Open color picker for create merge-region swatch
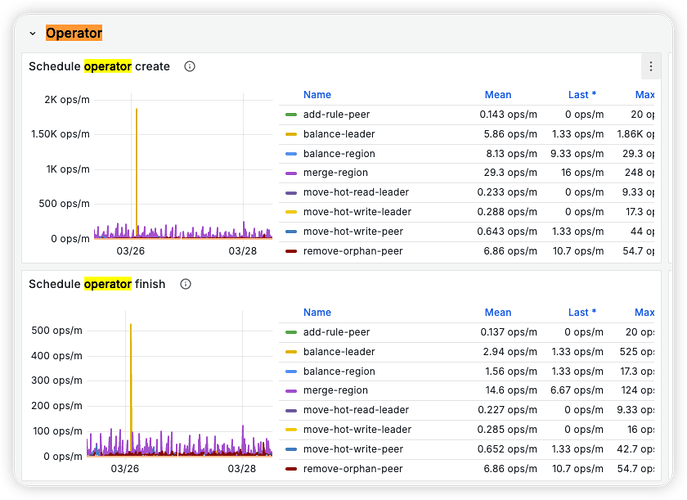The width and height of the screenshot is (687, 500). (291, 173)
